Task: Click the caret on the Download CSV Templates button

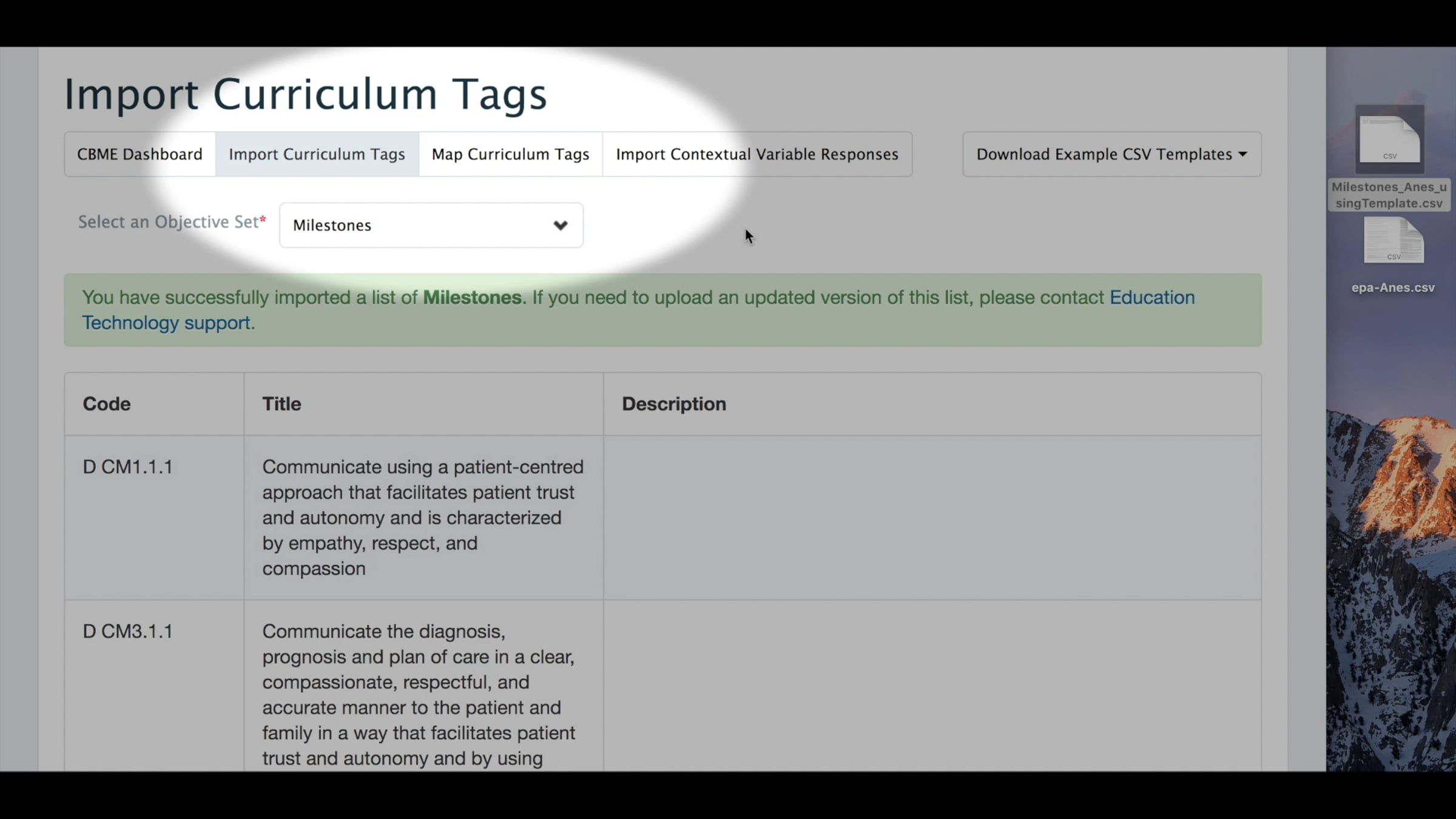Action: (x=1242, y=154)
